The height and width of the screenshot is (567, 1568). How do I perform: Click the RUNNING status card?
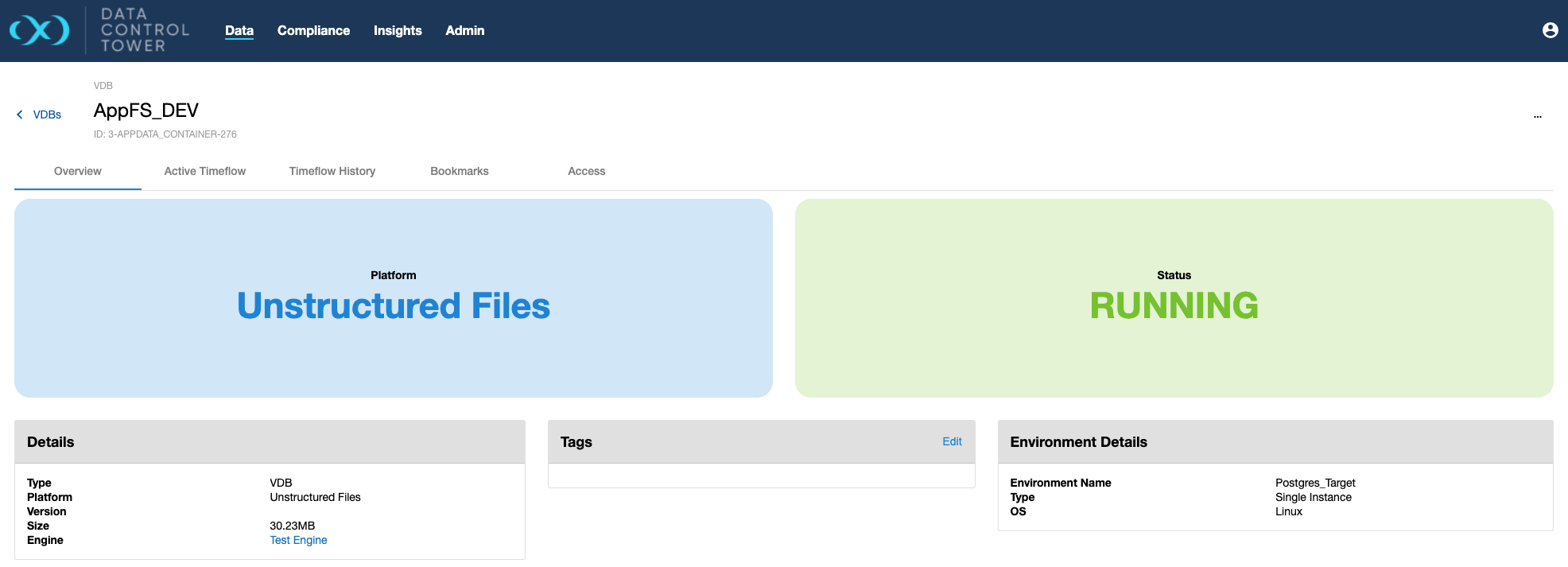[1174, 298]
